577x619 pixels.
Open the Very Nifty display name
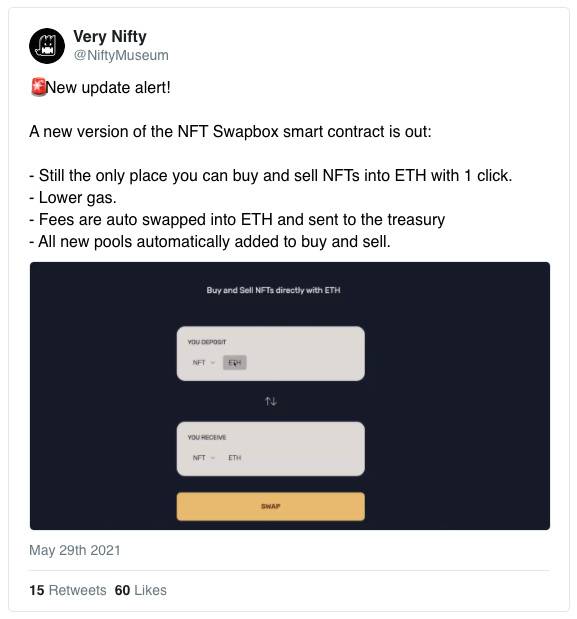[x=110, y=36]
